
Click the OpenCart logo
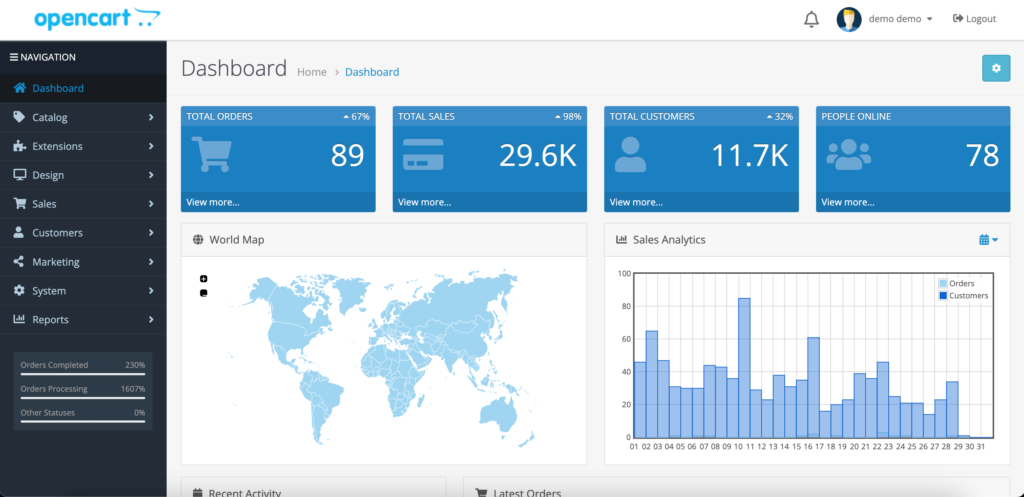(97, 19)
